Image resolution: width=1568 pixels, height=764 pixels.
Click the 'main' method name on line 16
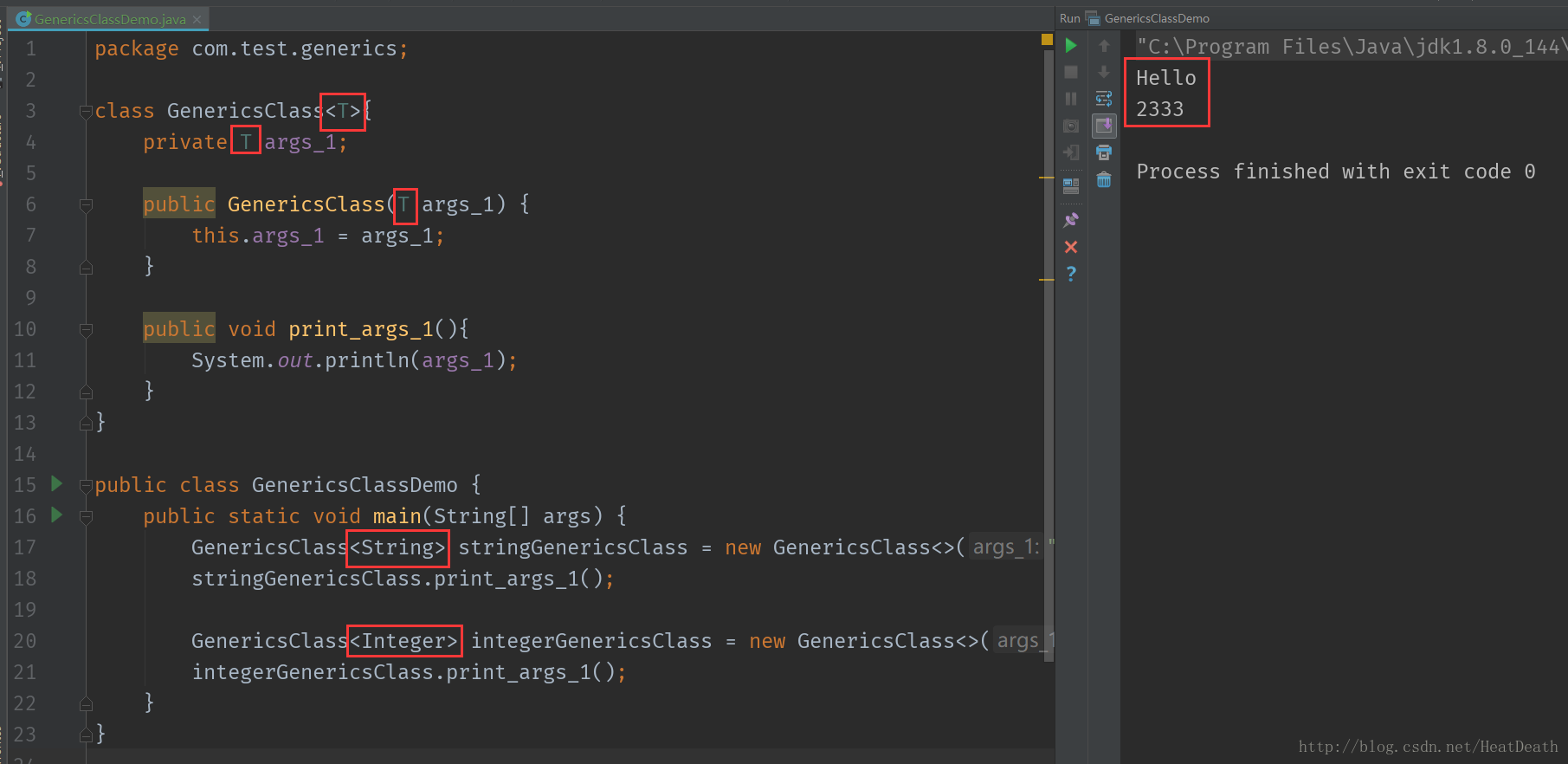[x=397, y=516]
